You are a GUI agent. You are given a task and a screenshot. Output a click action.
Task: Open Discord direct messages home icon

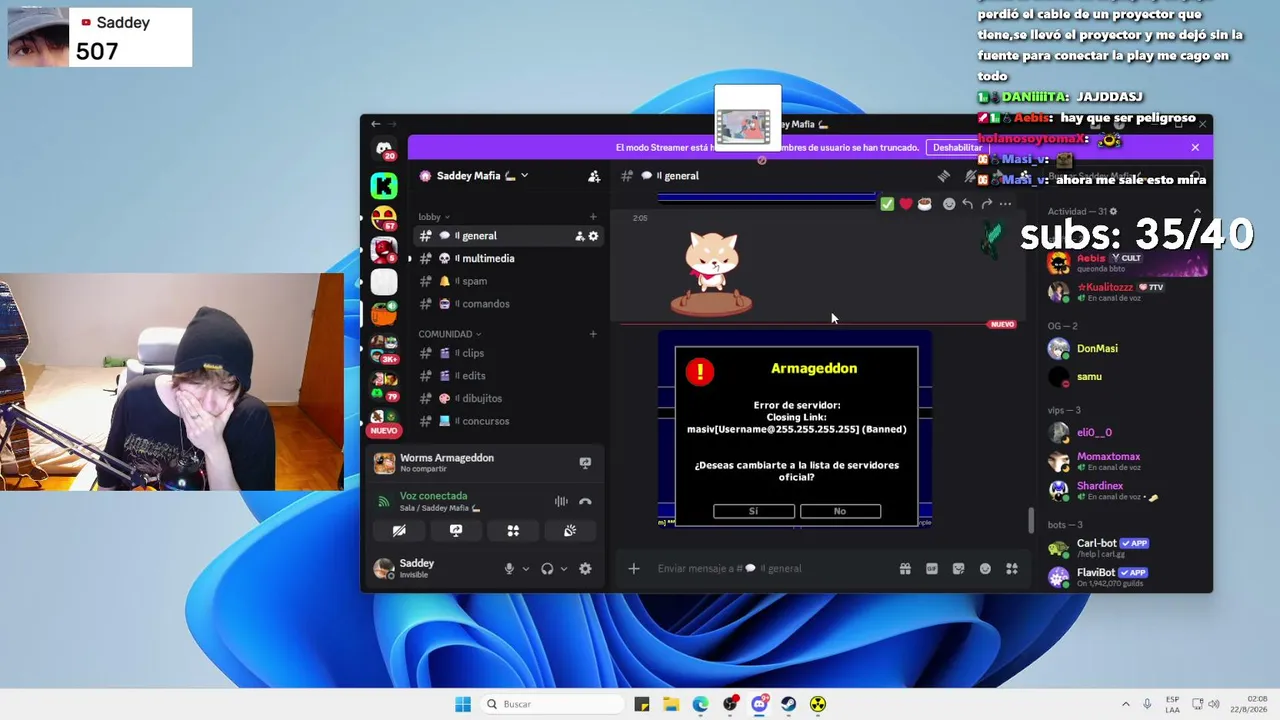click(x=384, y=150)
